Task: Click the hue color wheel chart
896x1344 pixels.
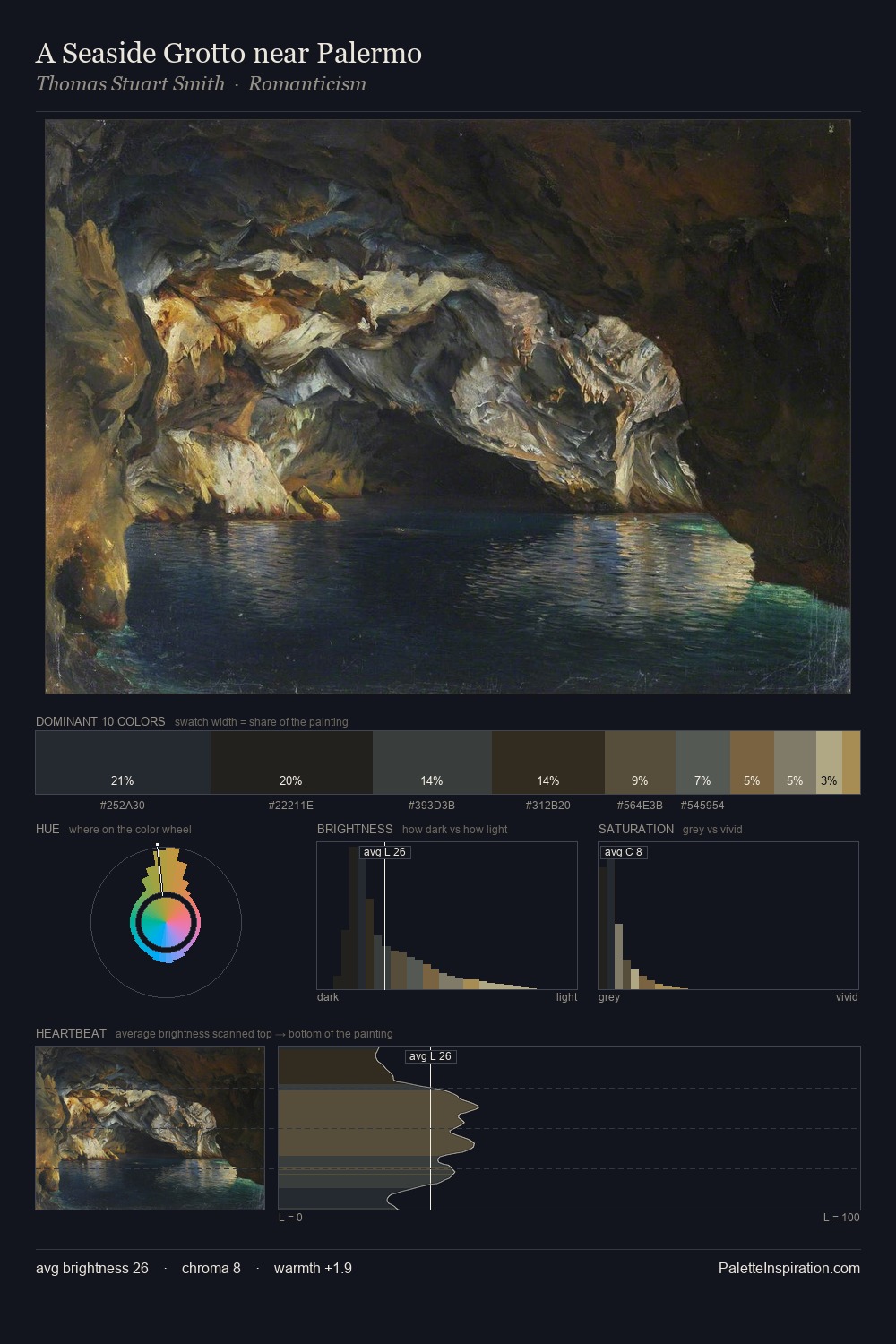Action: coord(167,921)
